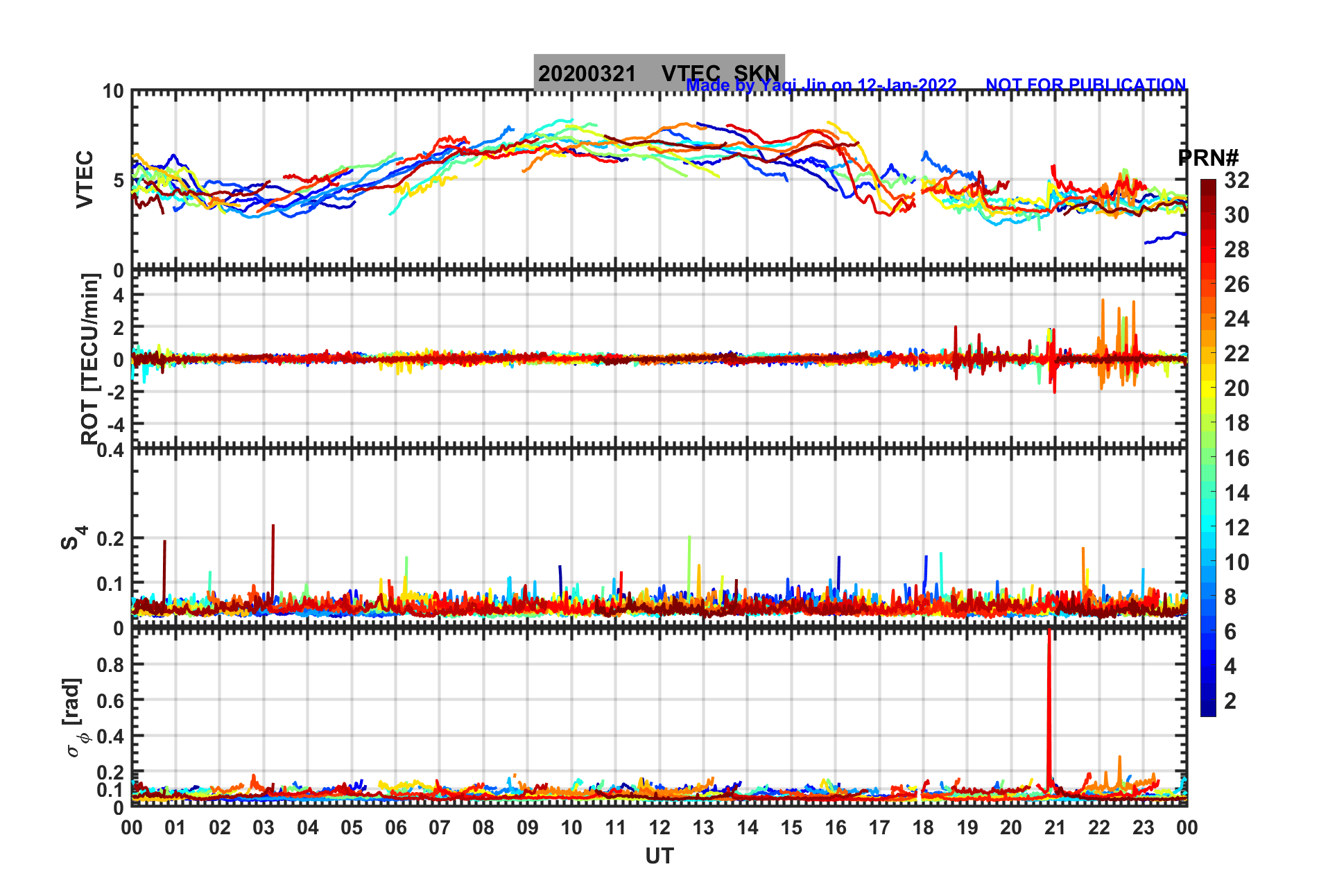
Task: Select colorbar tick label 18
Action: click(1236, 423)
